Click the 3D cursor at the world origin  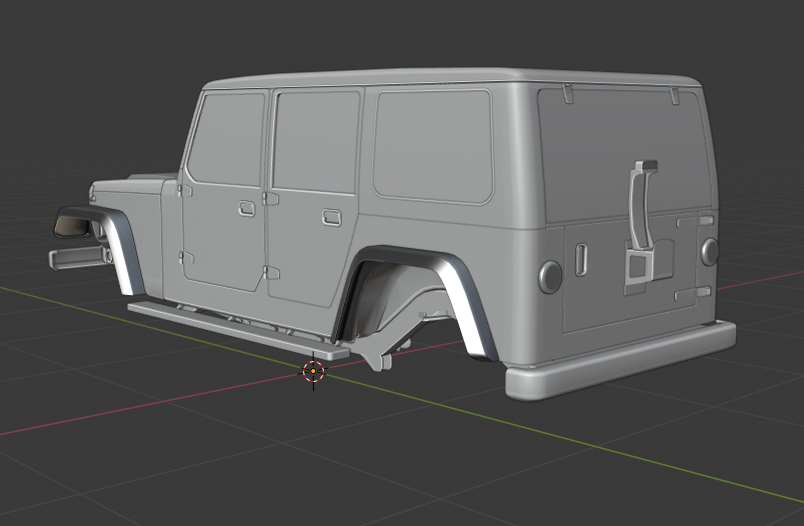pos(313,371)
